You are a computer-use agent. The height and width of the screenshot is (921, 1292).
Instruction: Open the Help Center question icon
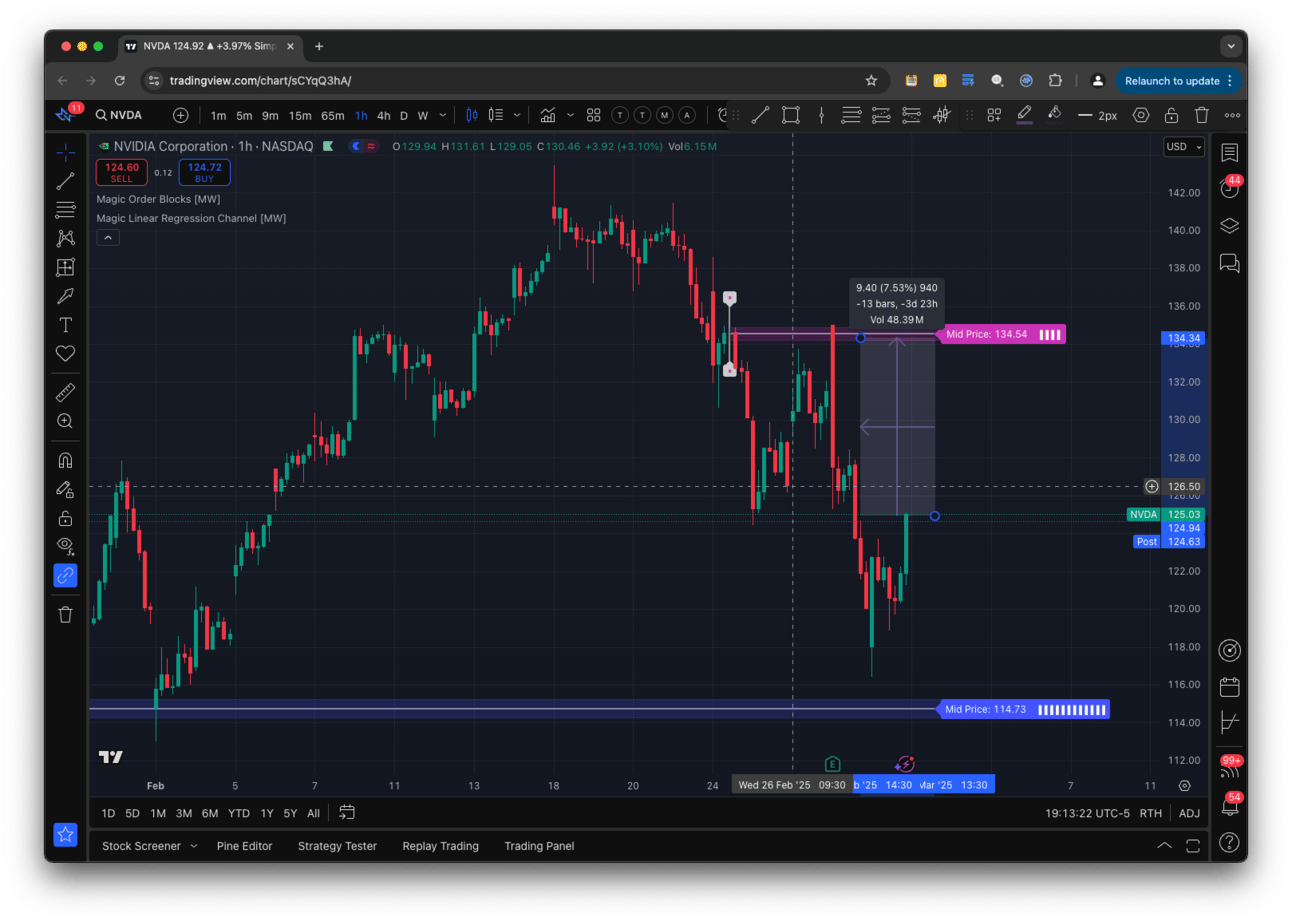tap(1229, 842)
